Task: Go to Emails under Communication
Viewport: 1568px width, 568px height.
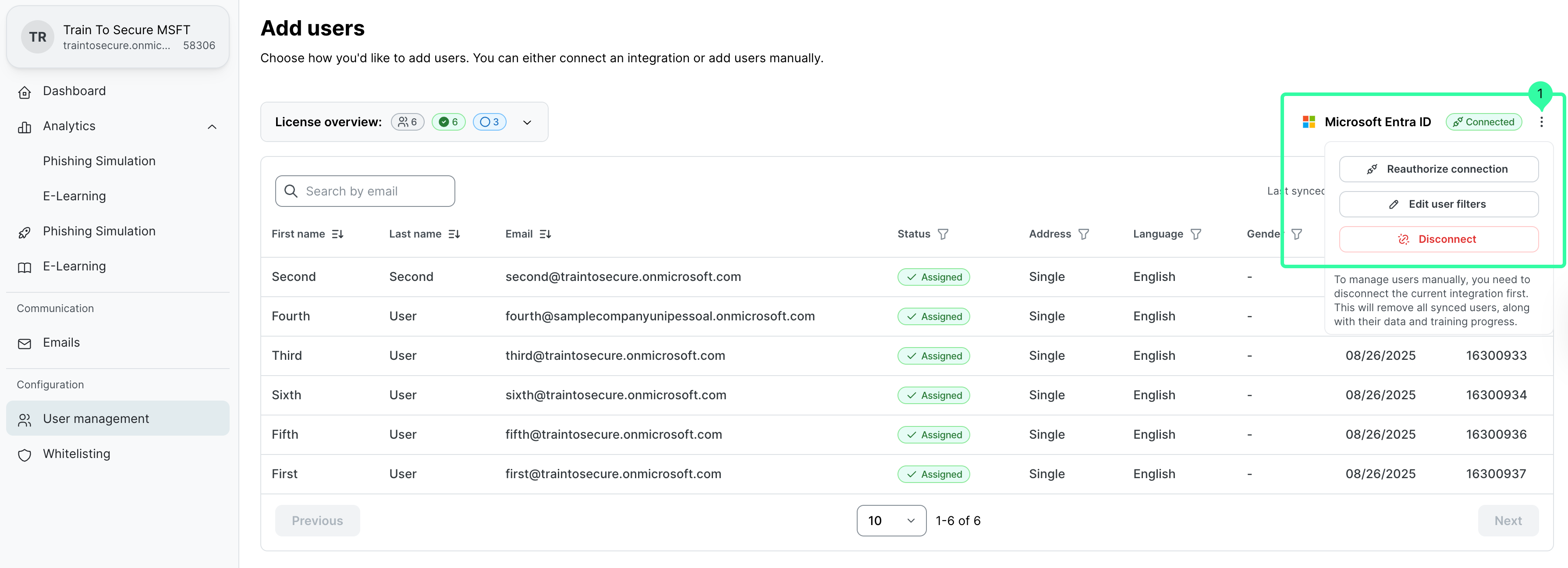Action: coord(61,342)
